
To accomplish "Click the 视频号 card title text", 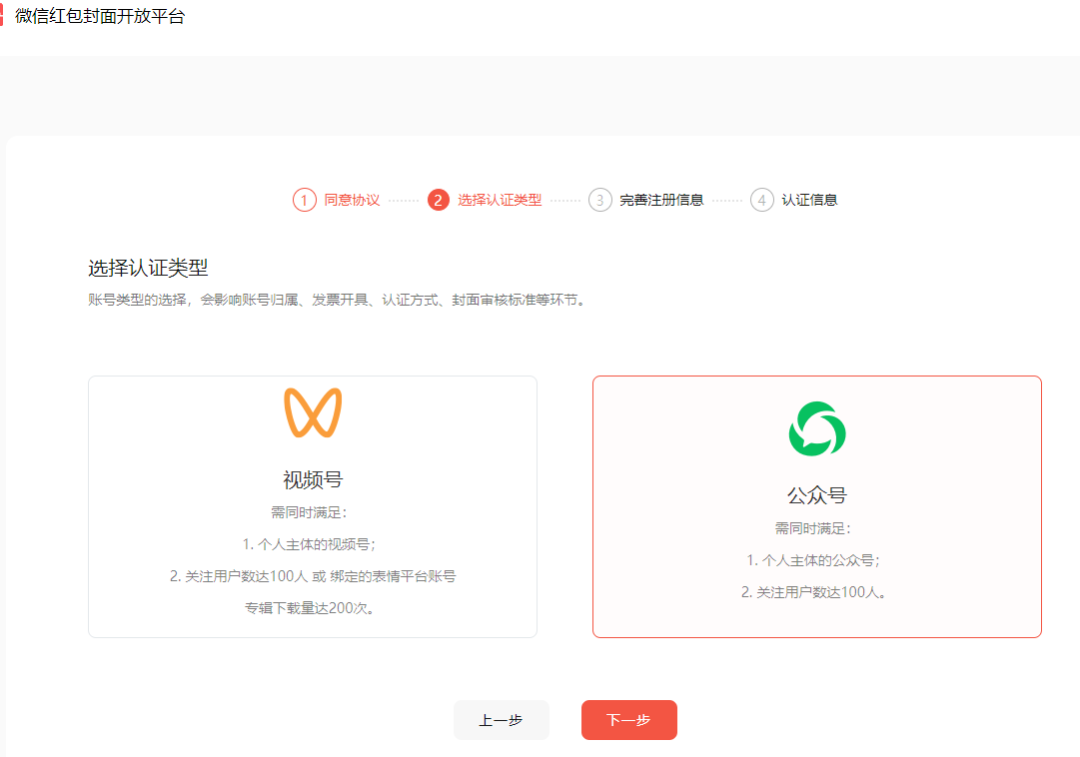I will [x=313, y=479].
